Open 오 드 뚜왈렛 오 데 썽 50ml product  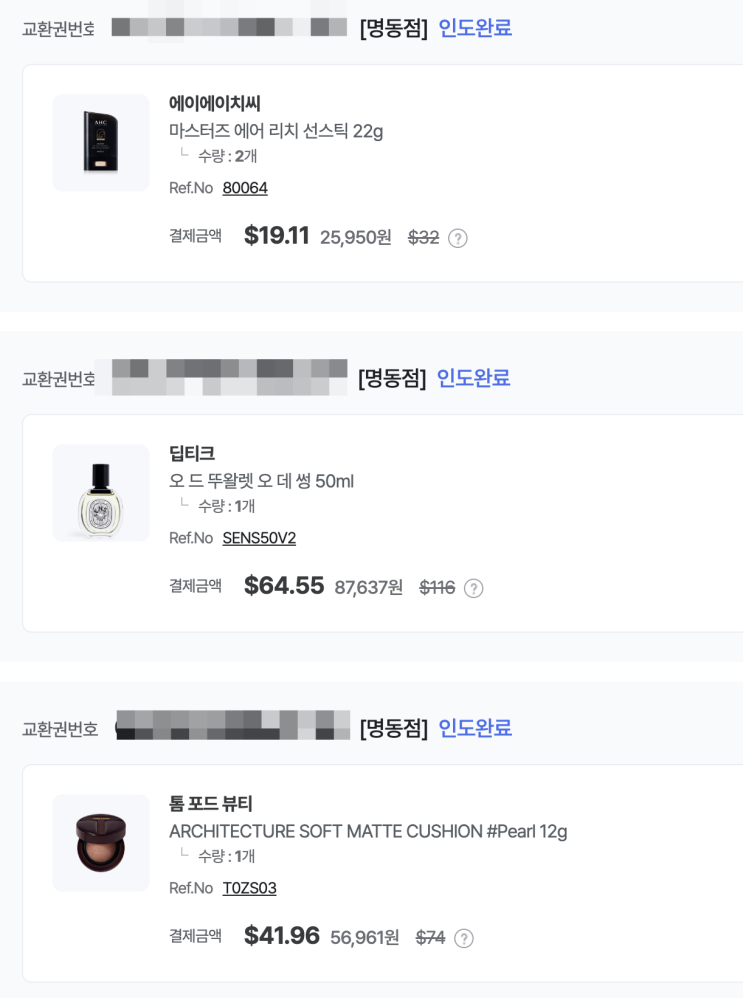tap(261, 481)
